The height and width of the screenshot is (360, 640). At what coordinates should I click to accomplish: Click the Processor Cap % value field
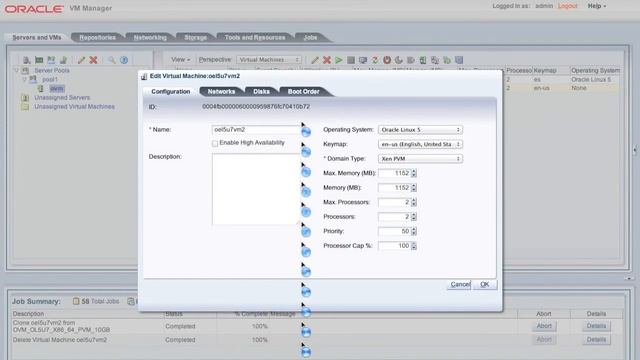[394, 246]
